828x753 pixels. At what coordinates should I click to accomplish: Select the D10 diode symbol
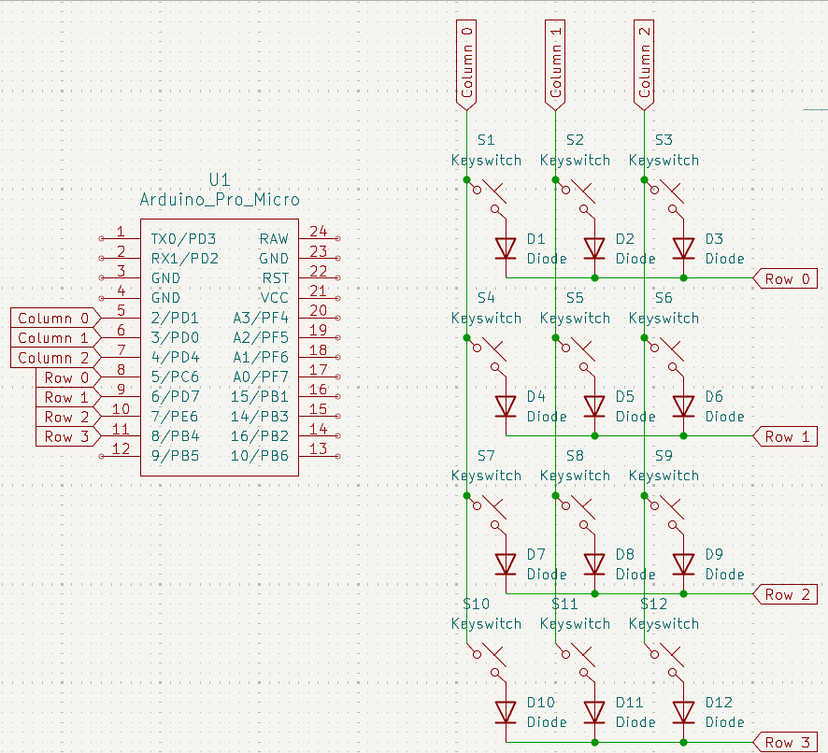[506, 712]
